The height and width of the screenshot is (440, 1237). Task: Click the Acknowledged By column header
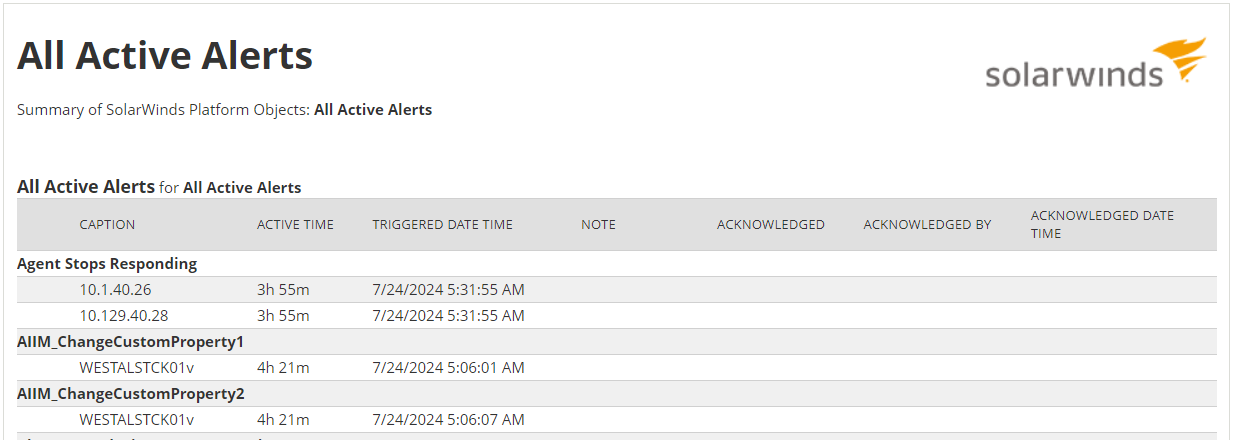[927, 225]
